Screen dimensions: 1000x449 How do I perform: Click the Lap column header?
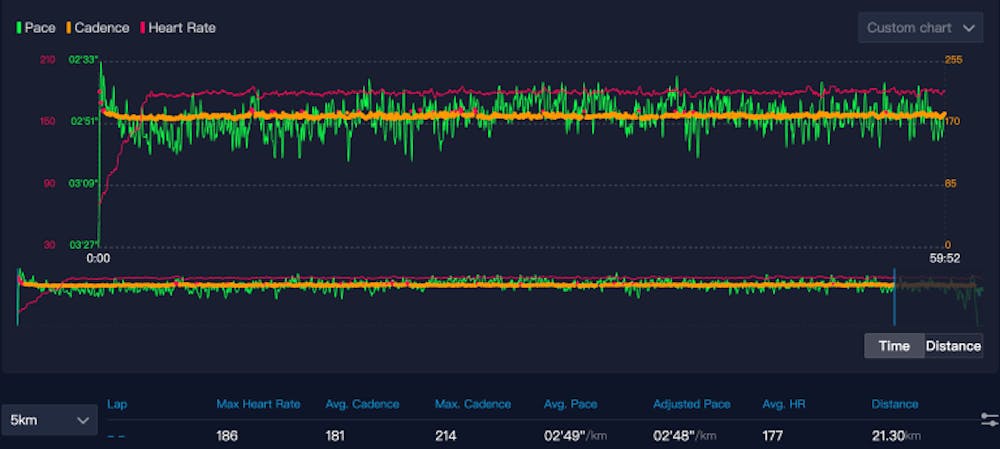coord(117,404)
